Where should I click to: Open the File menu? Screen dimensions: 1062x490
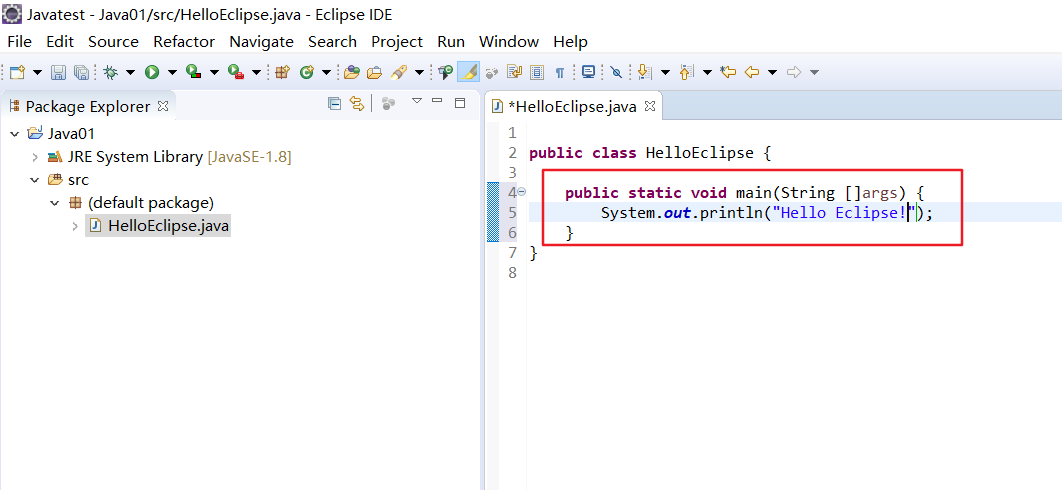pyautogui.click(x=20, y=41)
